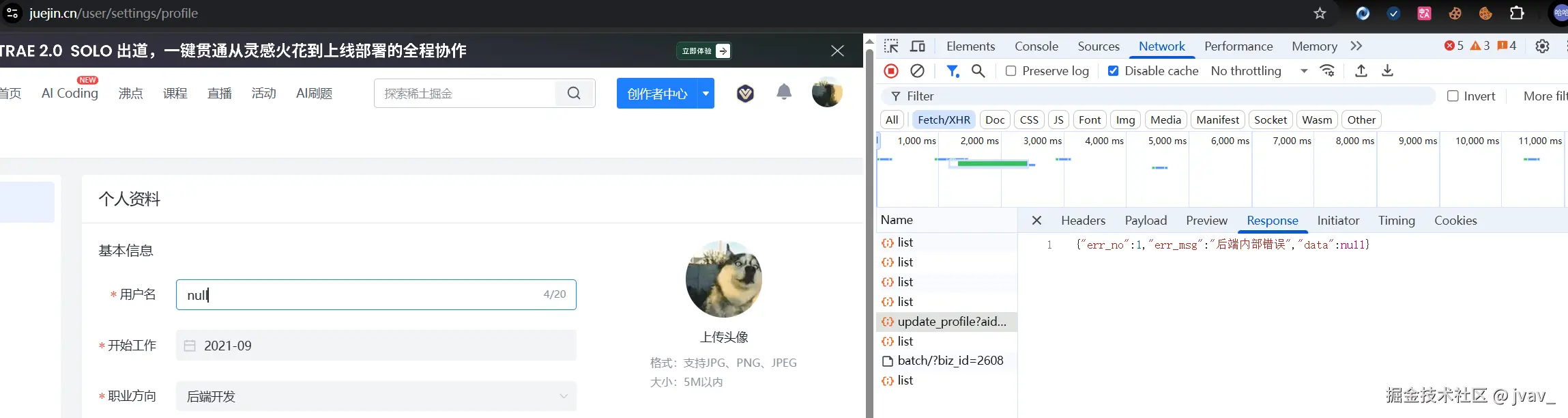
Task: Expand the 创作者中心 dropdown arrow
Action: click(x=706, y=93)
